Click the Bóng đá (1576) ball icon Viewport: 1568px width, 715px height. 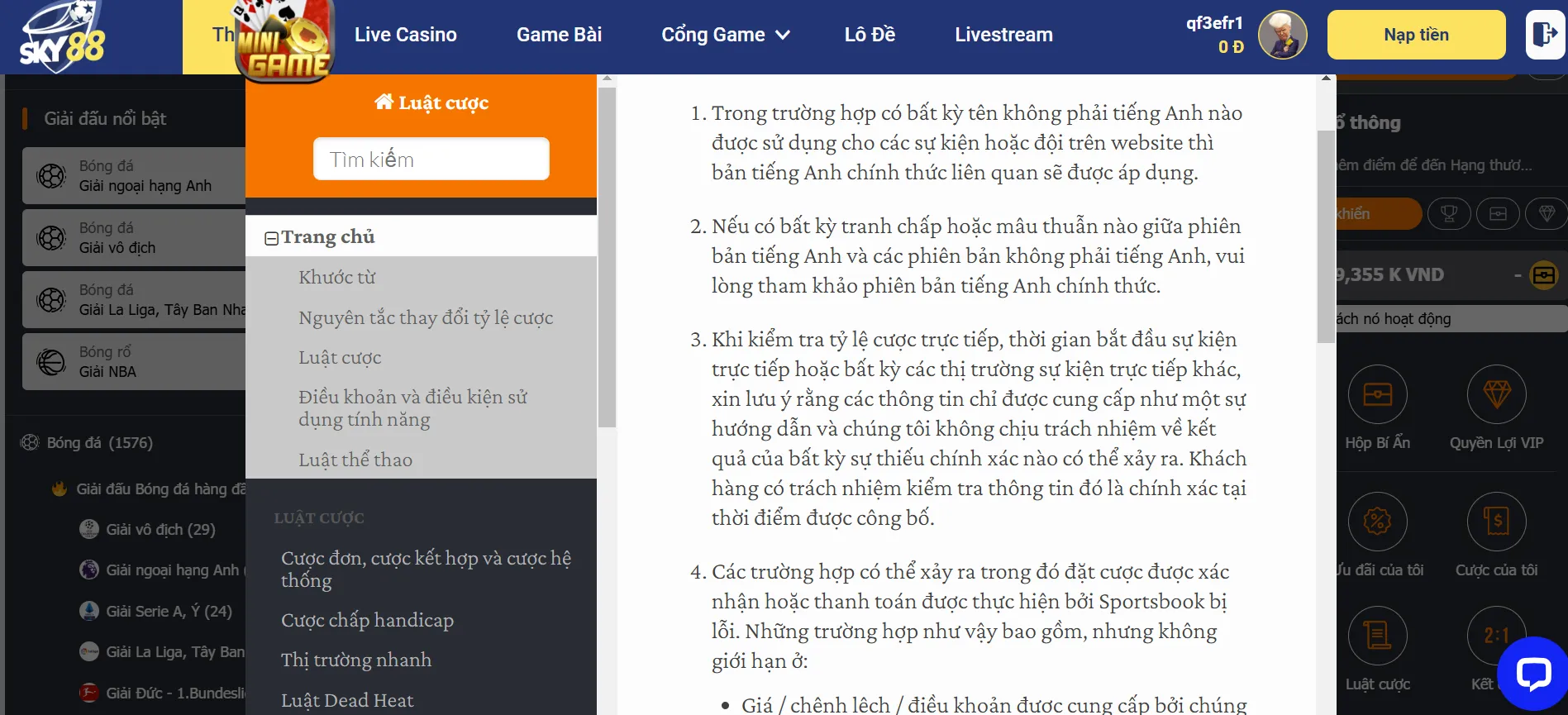point(30,442)
